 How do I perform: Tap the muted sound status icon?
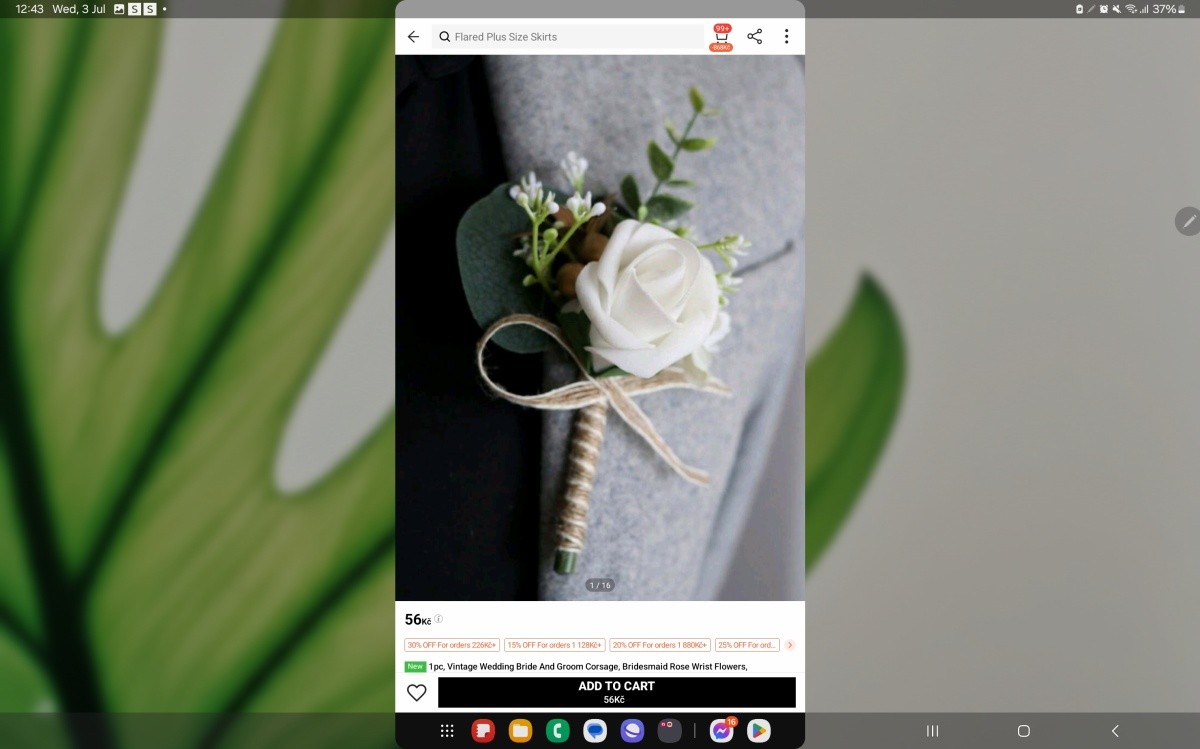click(1117, 9)
